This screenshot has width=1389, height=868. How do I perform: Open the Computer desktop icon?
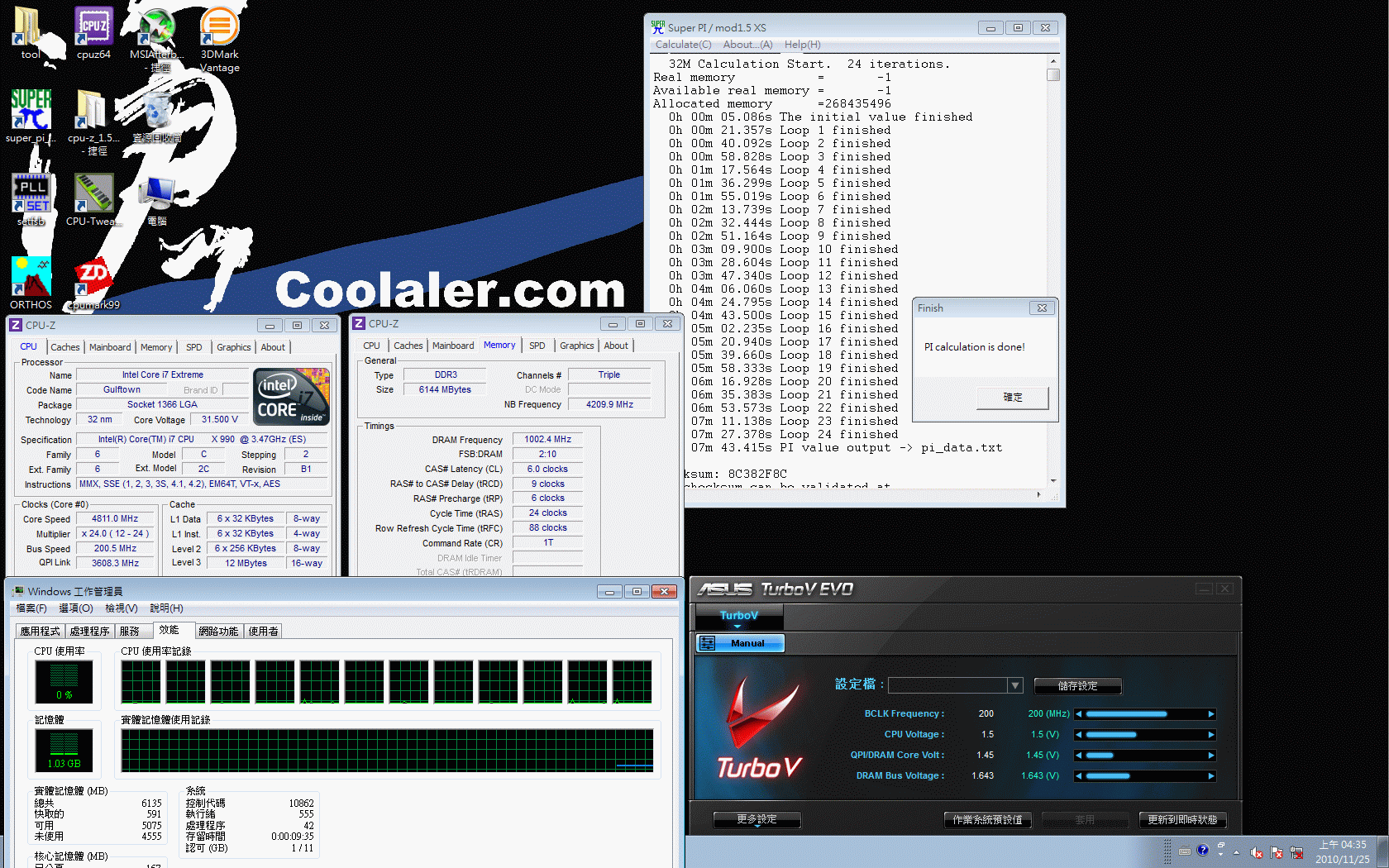click(157, 199)
